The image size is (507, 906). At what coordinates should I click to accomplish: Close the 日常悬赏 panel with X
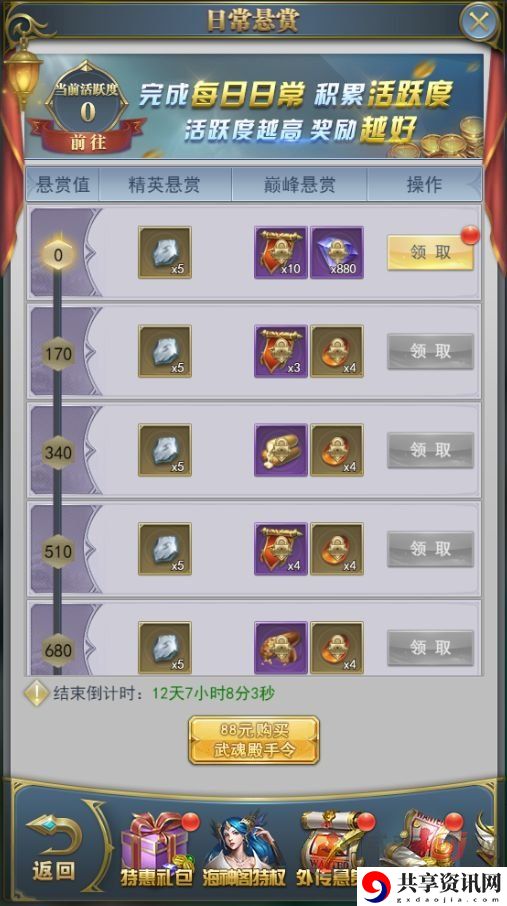click(479, 23)
